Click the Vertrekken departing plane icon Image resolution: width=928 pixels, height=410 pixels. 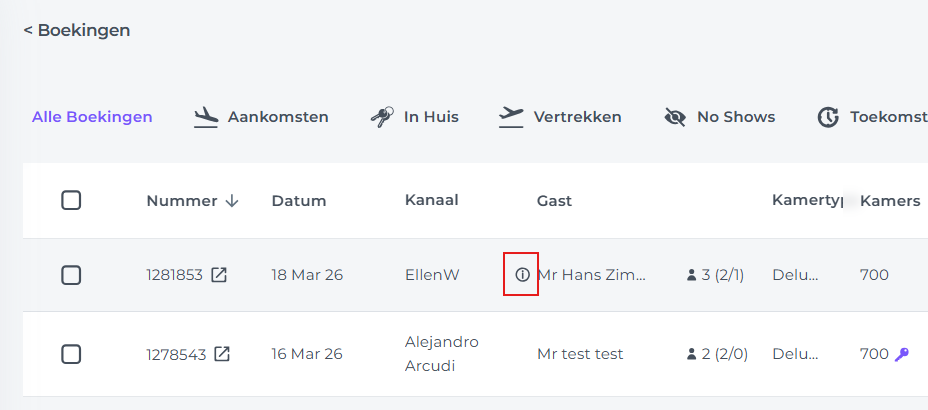[x=511, y=117]
